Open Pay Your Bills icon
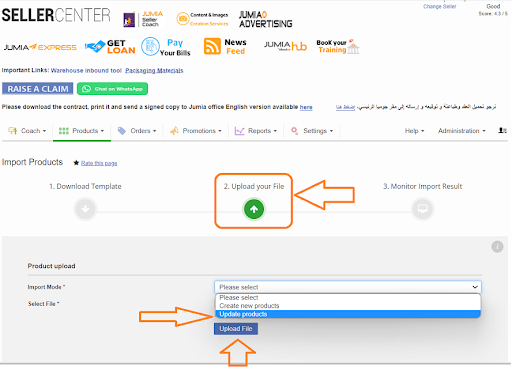 166,47
